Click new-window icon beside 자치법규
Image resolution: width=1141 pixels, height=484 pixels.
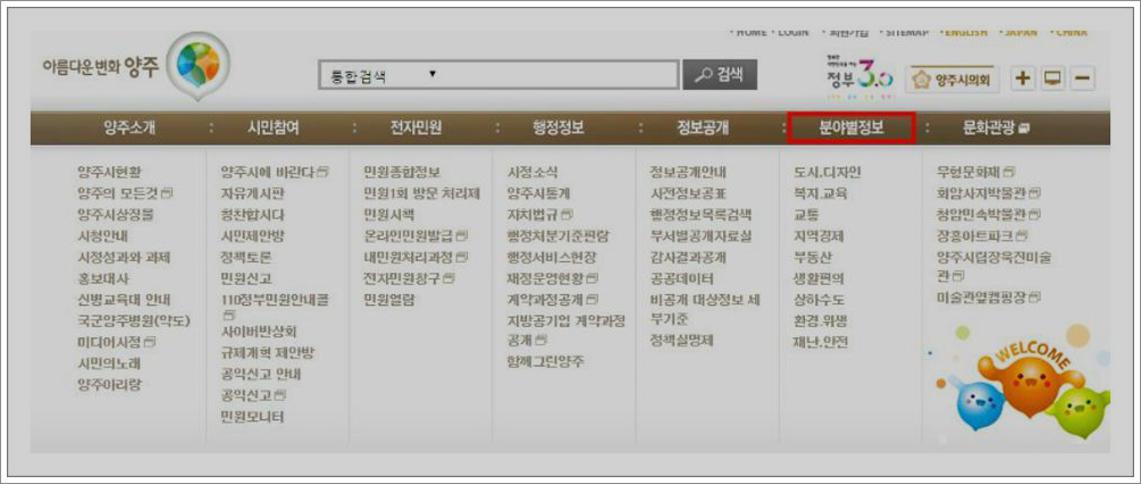[568, 215]
